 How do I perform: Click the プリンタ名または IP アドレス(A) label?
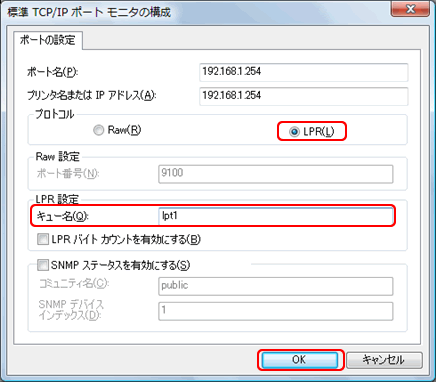coord(92,96)
